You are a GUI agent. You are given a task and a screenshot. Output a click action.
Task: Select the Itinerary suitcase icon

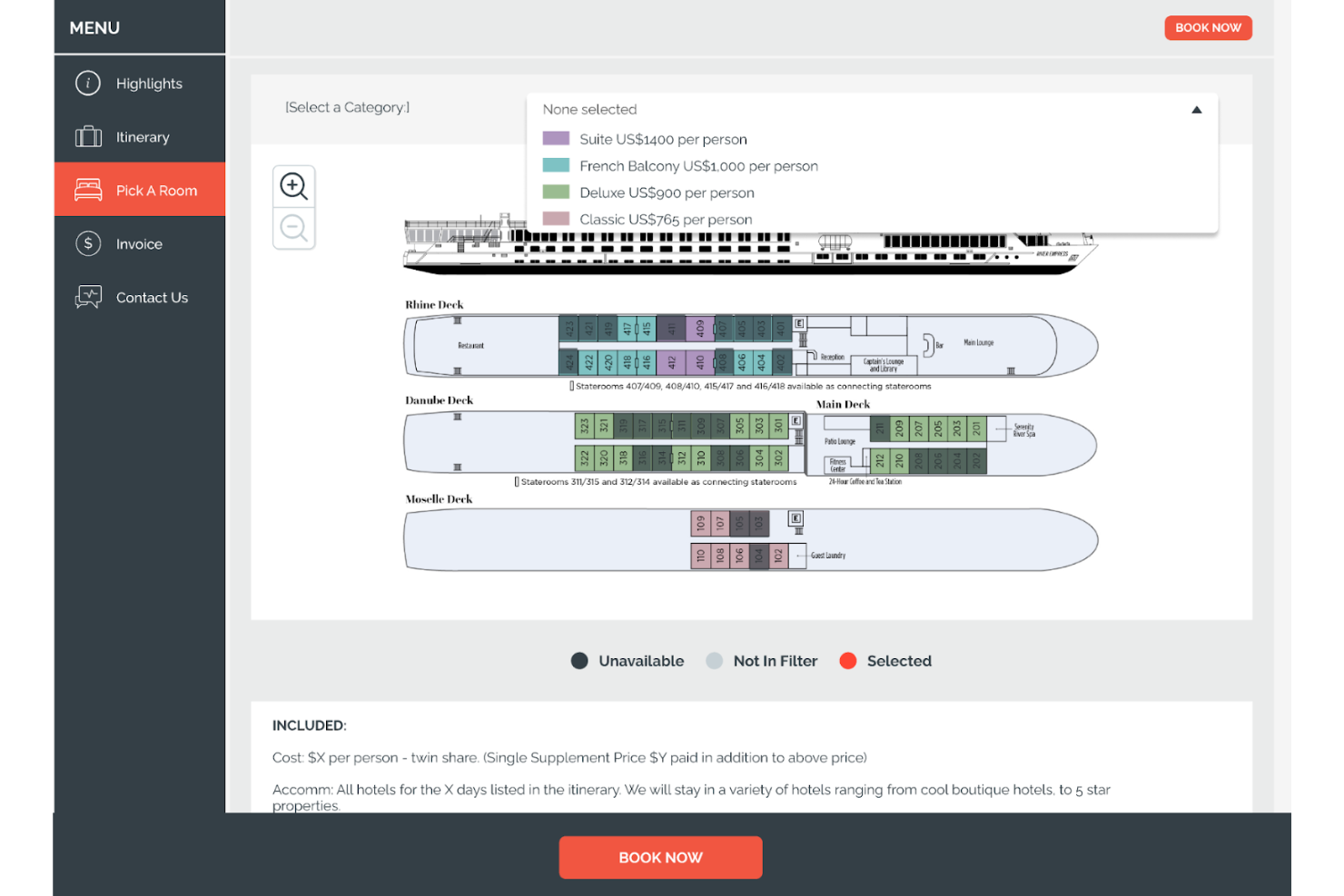[88, 136]
